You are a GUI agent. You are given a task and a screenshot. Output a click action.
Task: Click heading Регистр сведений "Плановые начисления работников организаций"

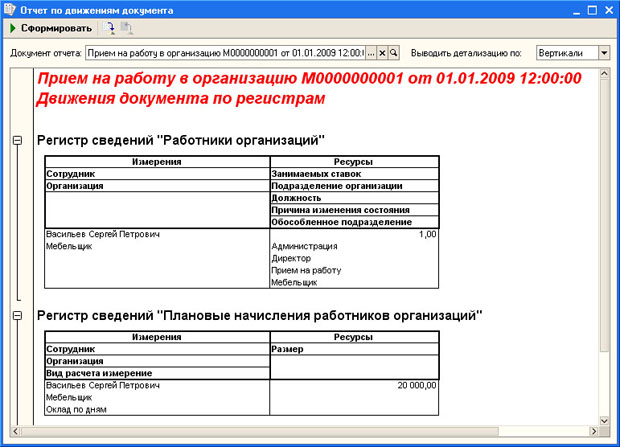tap(259, 316)
